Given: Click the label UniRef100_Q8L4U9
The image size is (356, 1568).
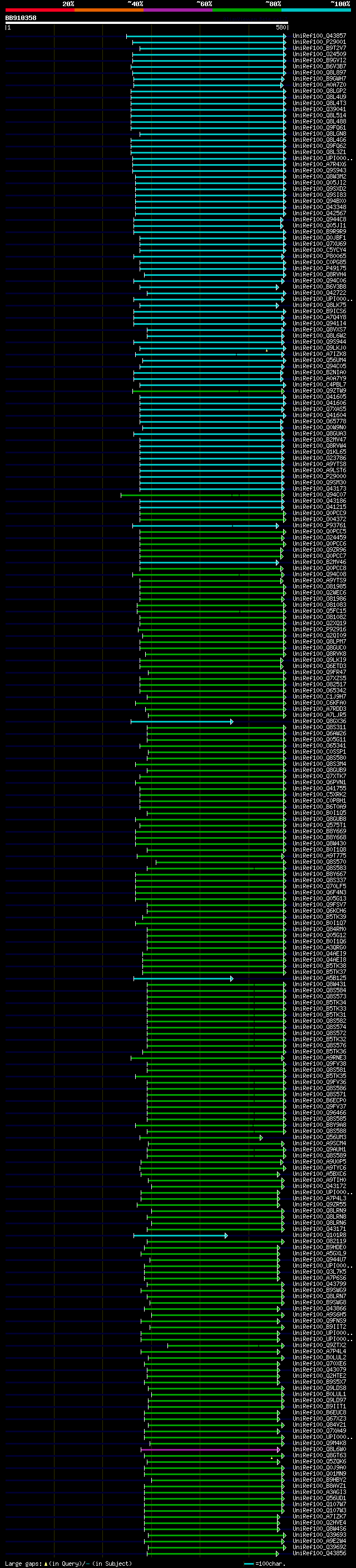Looking at the screenshot, I should click(319, 97).
